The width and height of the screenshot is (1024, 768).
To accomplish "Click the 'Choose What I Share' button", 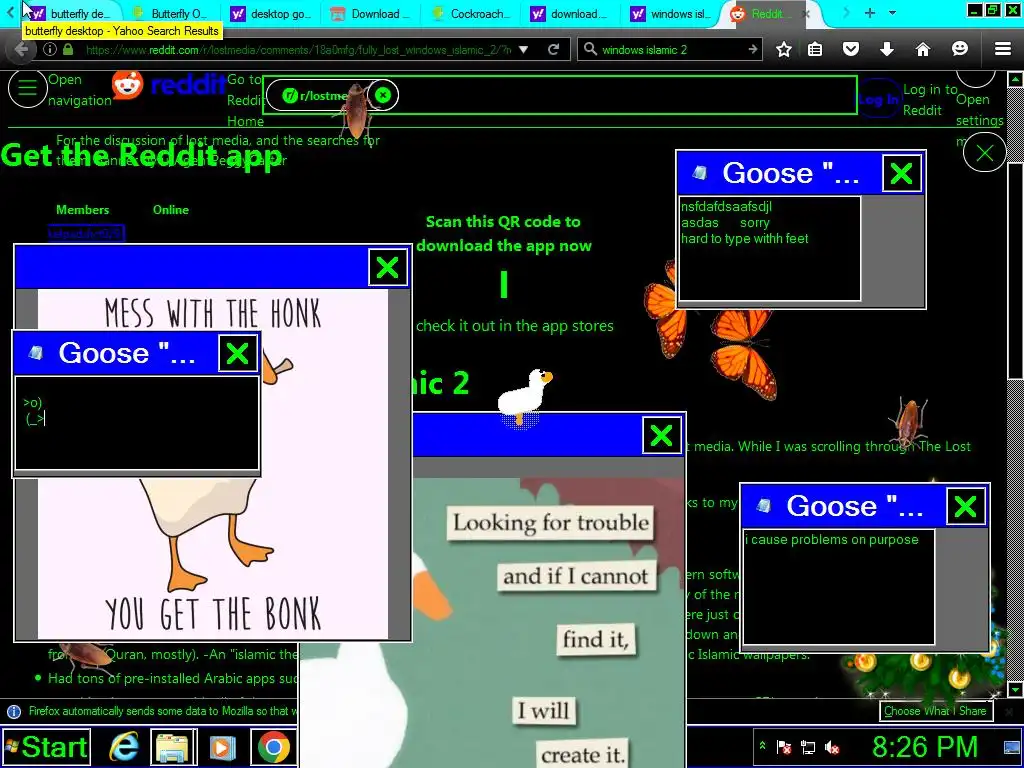I will coord(935,711).
